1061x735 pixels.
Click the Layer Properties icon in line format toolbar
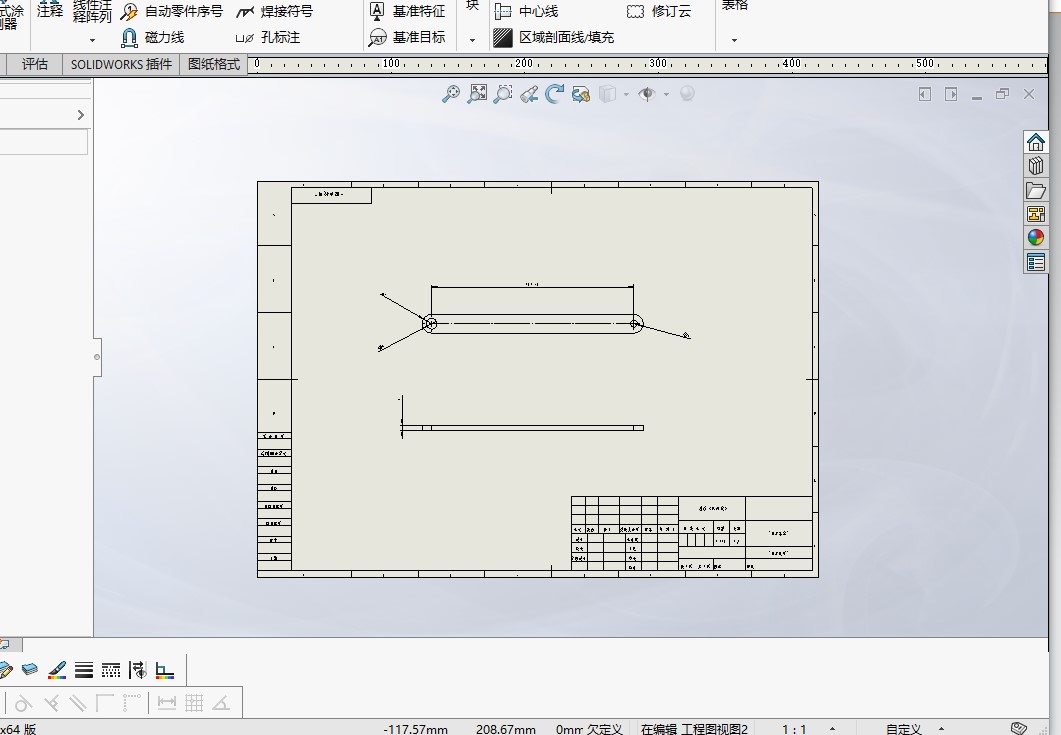point(30,670)
